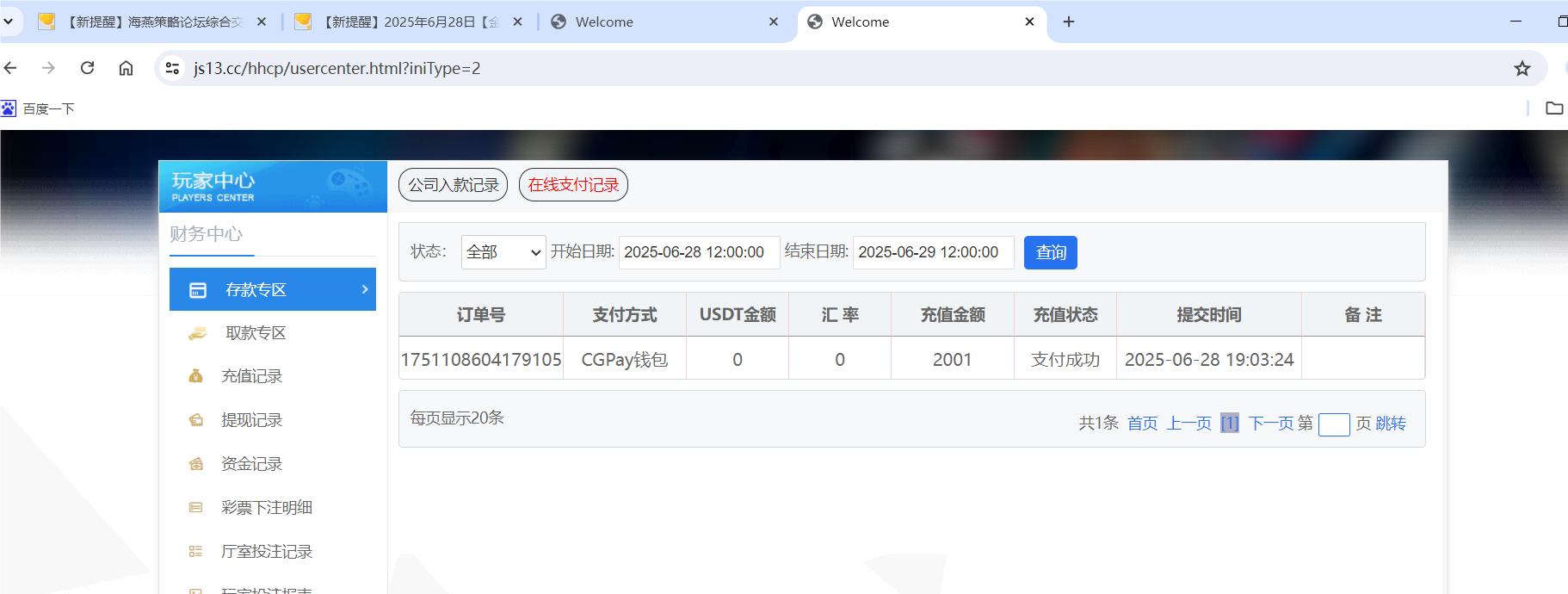Expand the 状态 dropdown showing 全部
The image size is (1568, 594).
503,252
